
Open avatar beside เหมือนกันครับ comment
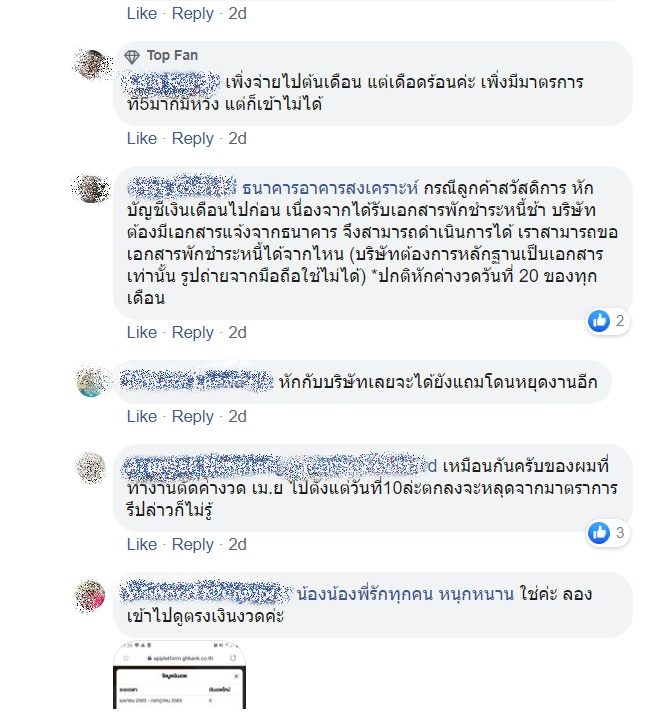91,467
